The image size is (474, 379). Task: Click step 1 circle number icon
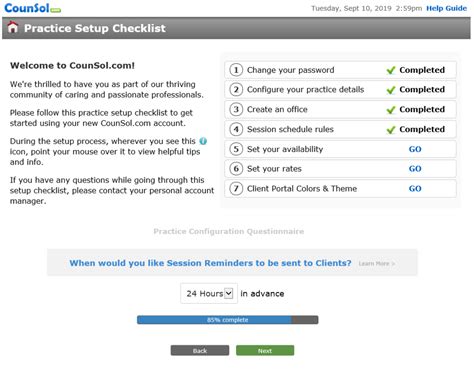point(236,70)
